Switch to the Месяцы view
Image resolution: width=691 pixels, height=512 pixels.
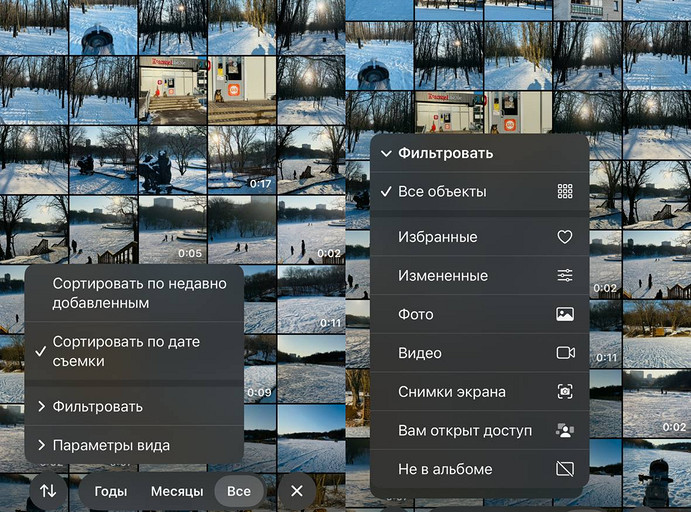tap(177, 491)
